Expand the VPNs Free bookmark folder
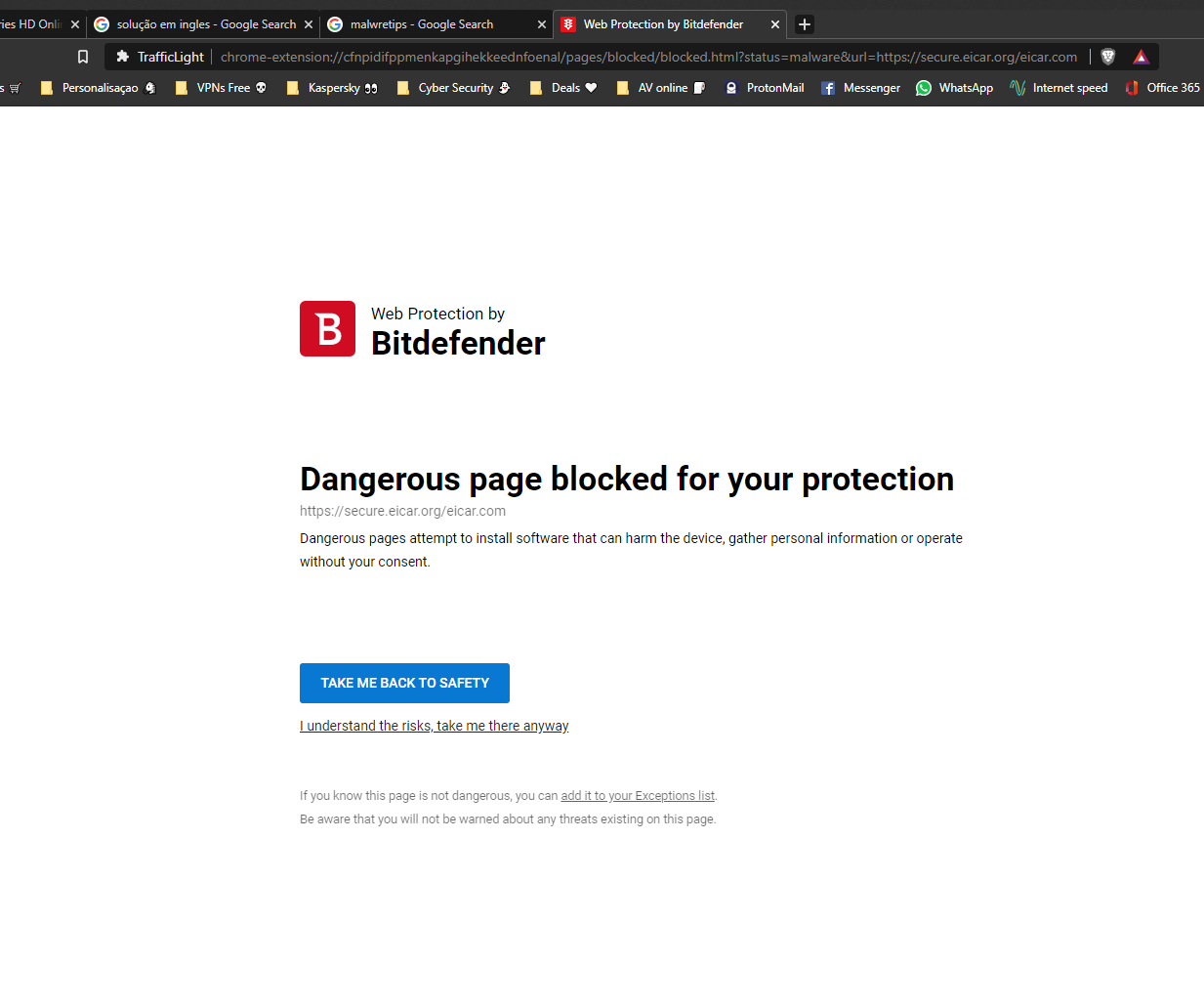Viewport: 1204px width, 1007px height. [221, 88]
